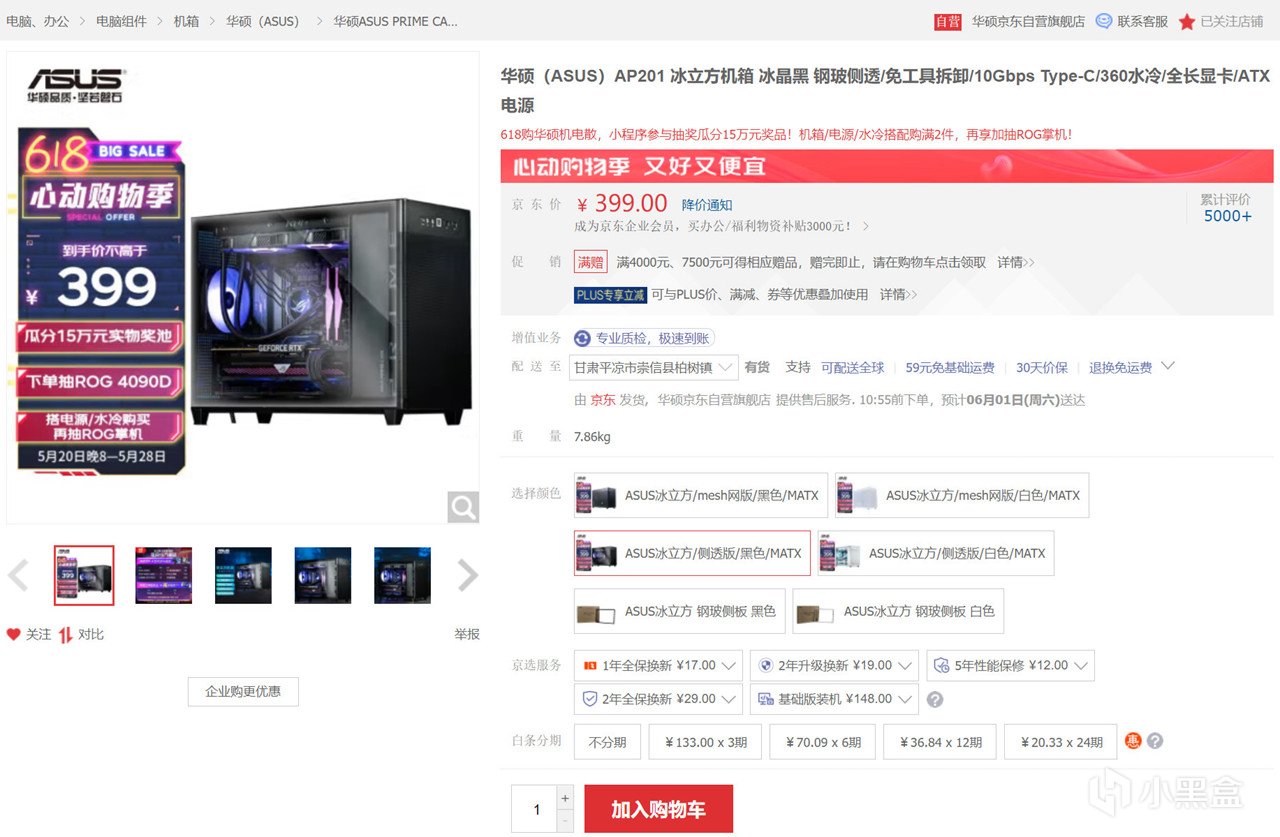Click the main ASUS AP201 product image
This screenshot has height=837, width=1280.
click(x=243, y=288)
